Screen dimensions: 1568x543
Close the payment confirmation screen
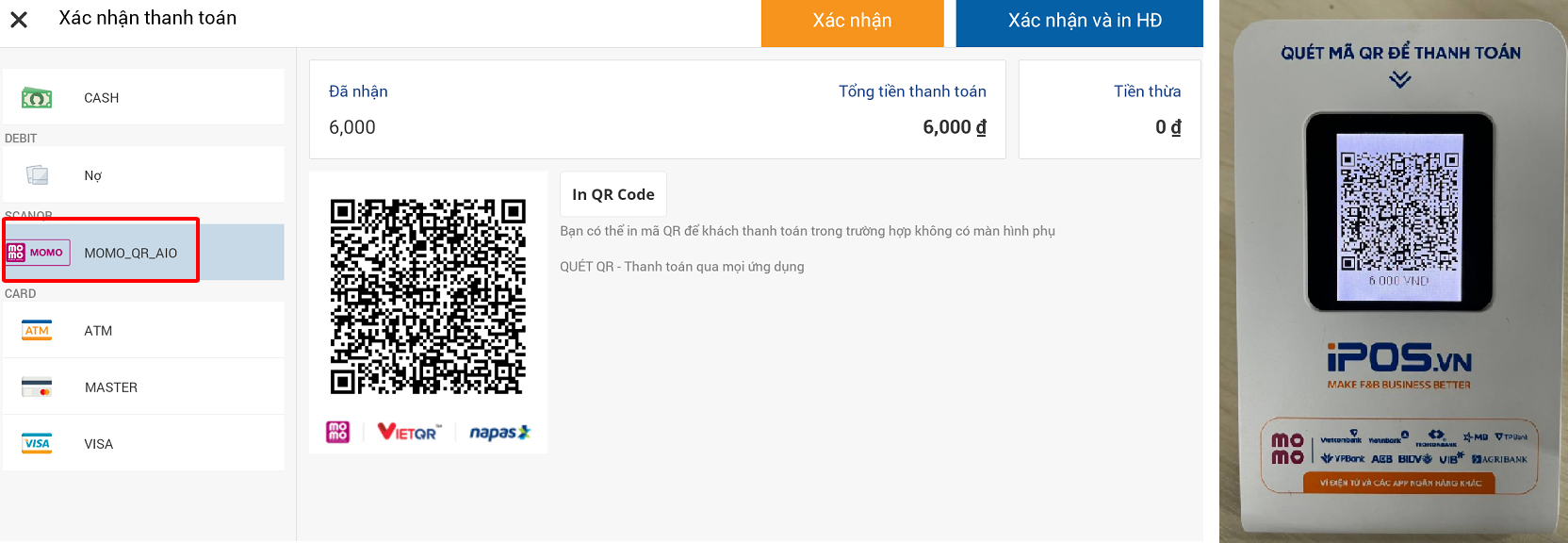point(19,20)
